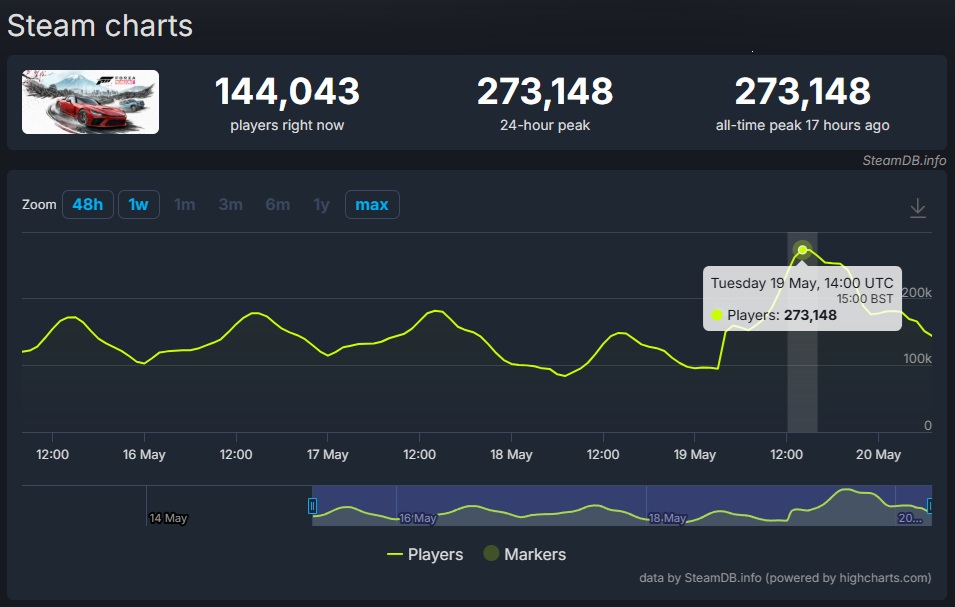
Task: Click the 19 May x-axis label
Action: tap(695, 455)
